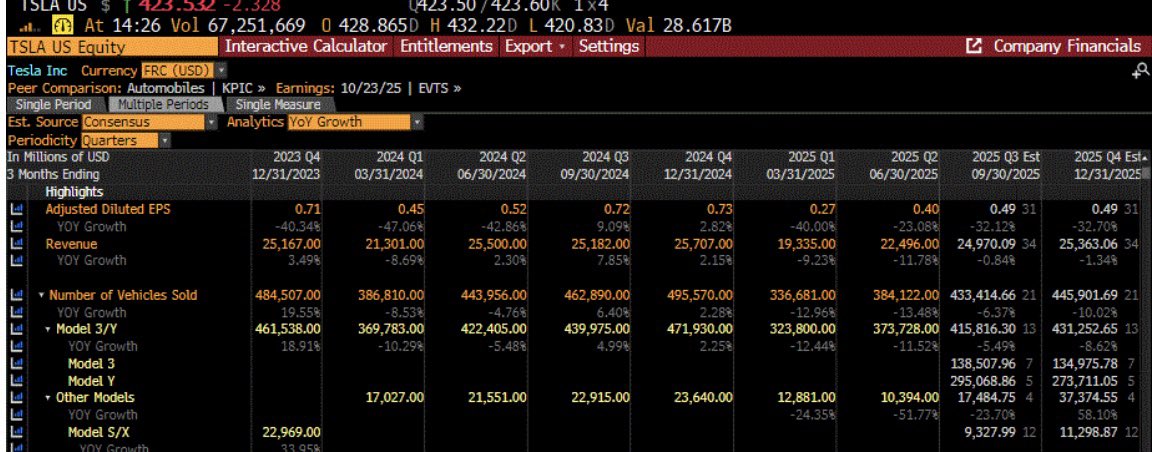Open the Entitlements menu item

[x=446, y=46]
